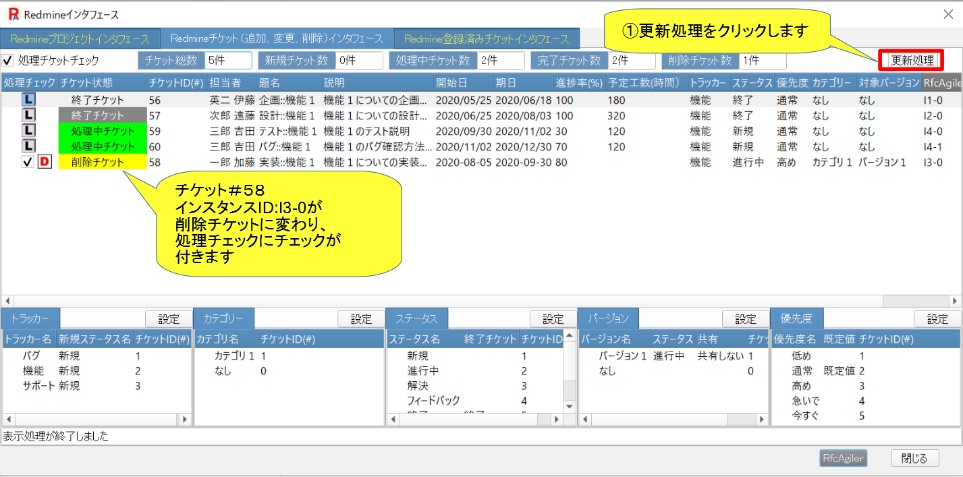
Task: Click 設定 button for 優先度 panel
Action: 937,319
